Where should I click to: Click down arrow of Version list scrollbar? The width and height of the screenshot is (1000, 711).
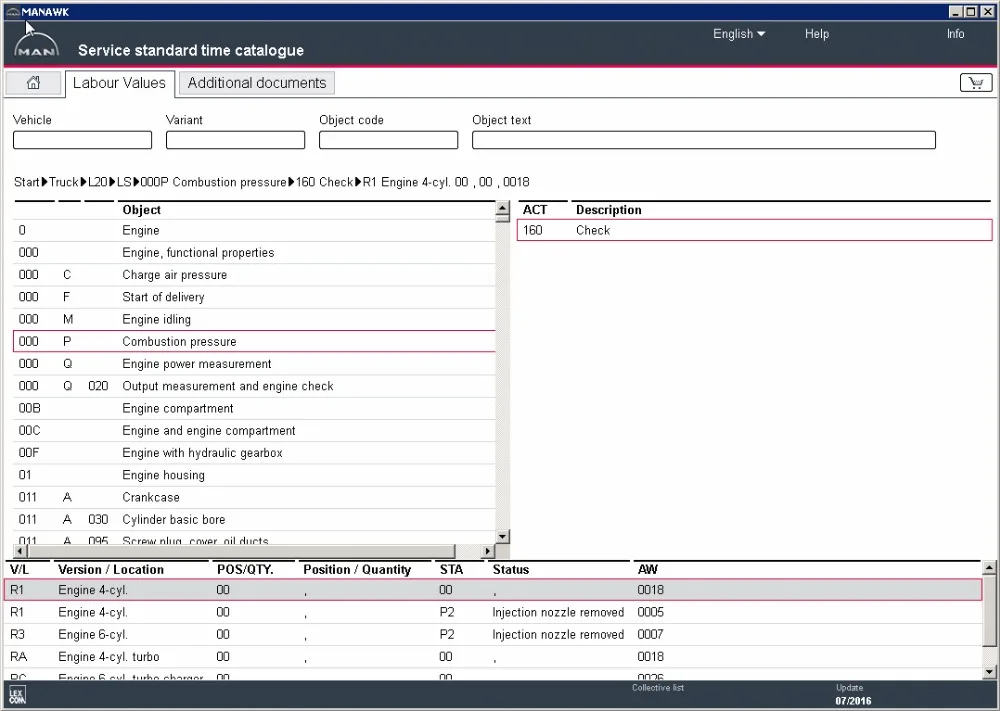pos(989,671)
